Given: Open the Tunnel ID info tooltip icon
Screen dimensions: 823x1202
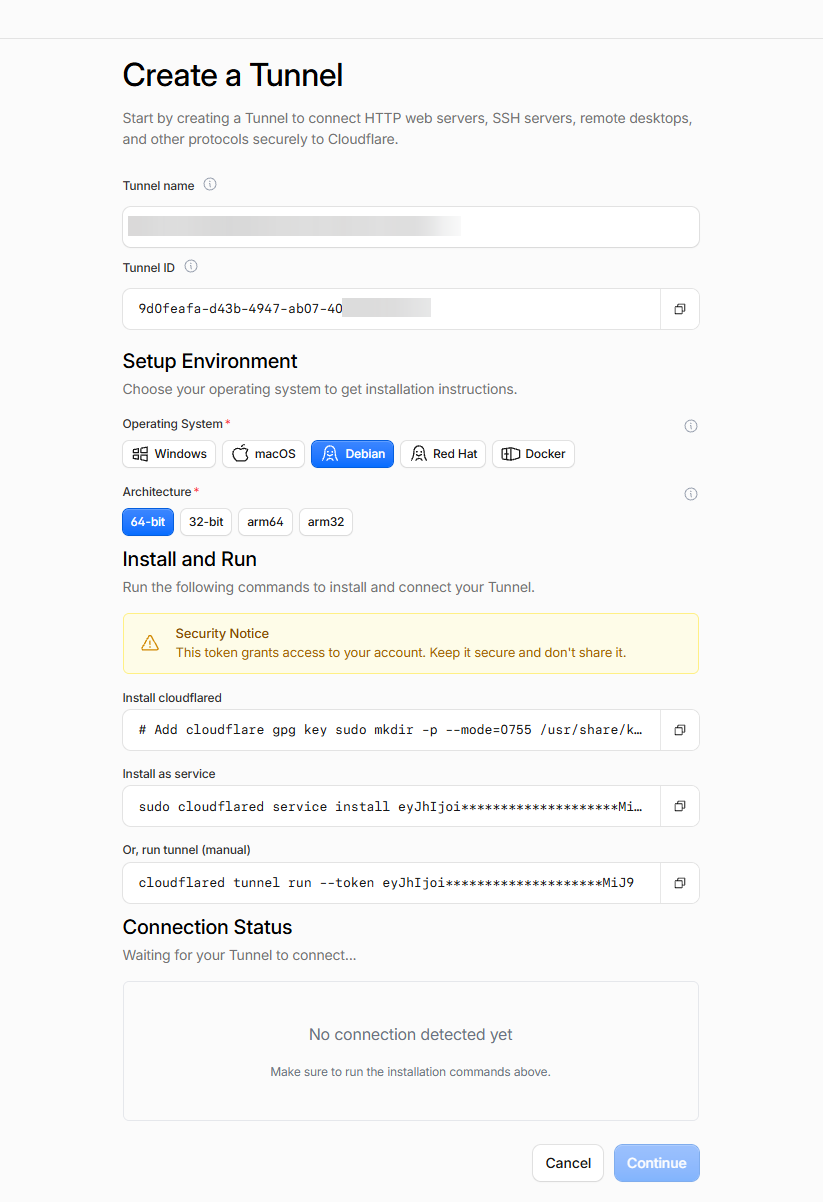Looking at the screenshot, I should point(191,267).
